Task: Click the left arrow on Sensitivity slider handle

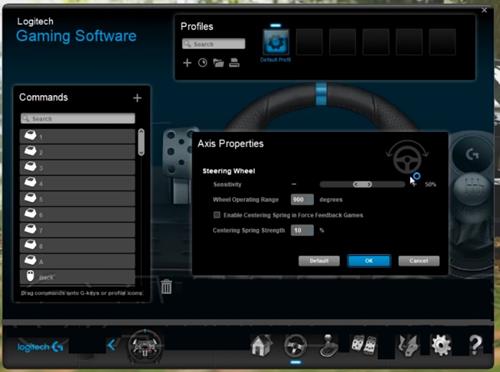Action: pyautogui.click(x=357, y=184)
